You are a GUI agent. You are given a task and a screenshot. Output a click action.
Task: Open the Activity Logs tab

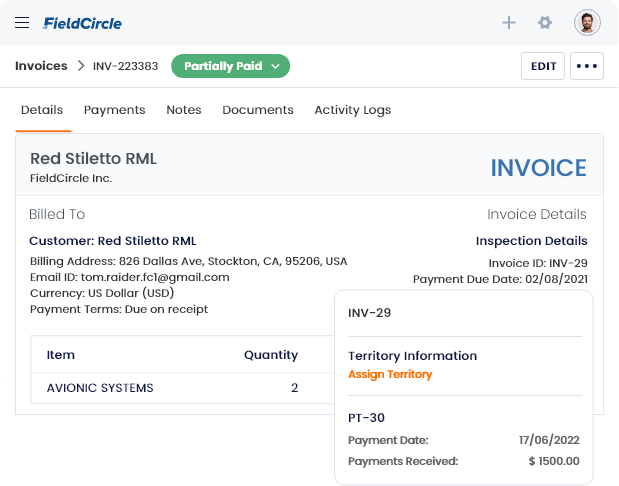[353, 110]
